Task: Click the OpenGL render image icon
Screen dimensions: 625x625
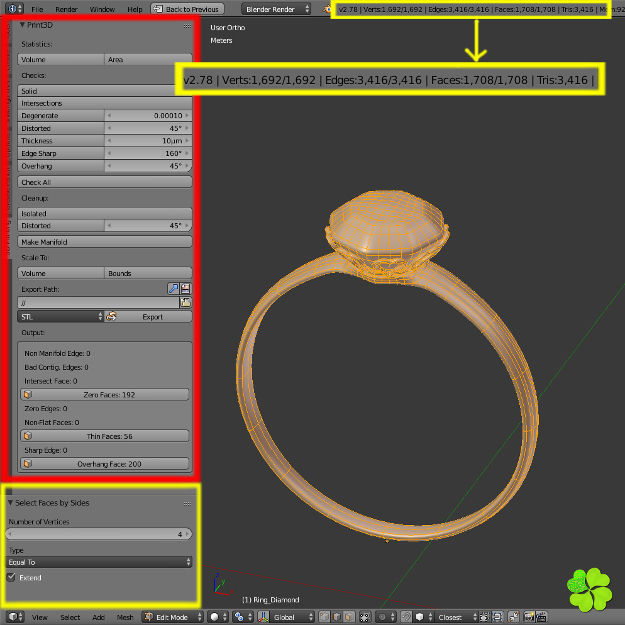Action: [529, 617]
